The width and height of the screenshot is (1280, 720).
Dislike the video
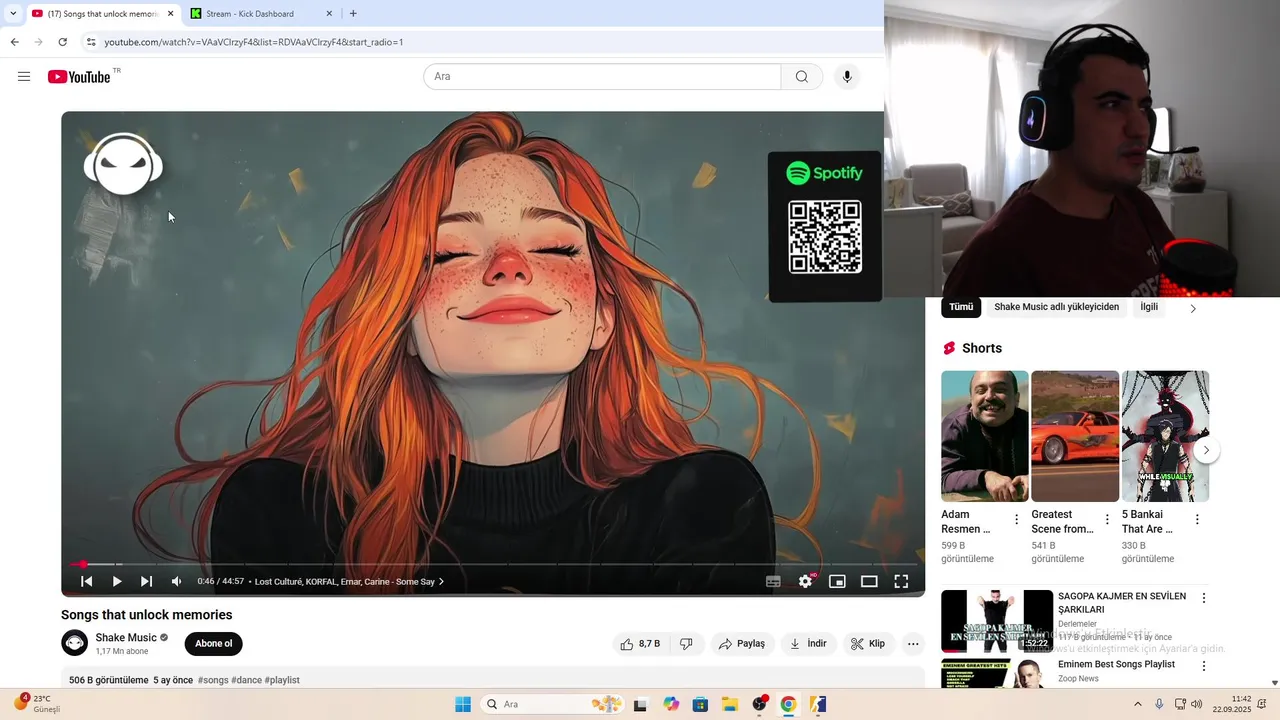686,644
